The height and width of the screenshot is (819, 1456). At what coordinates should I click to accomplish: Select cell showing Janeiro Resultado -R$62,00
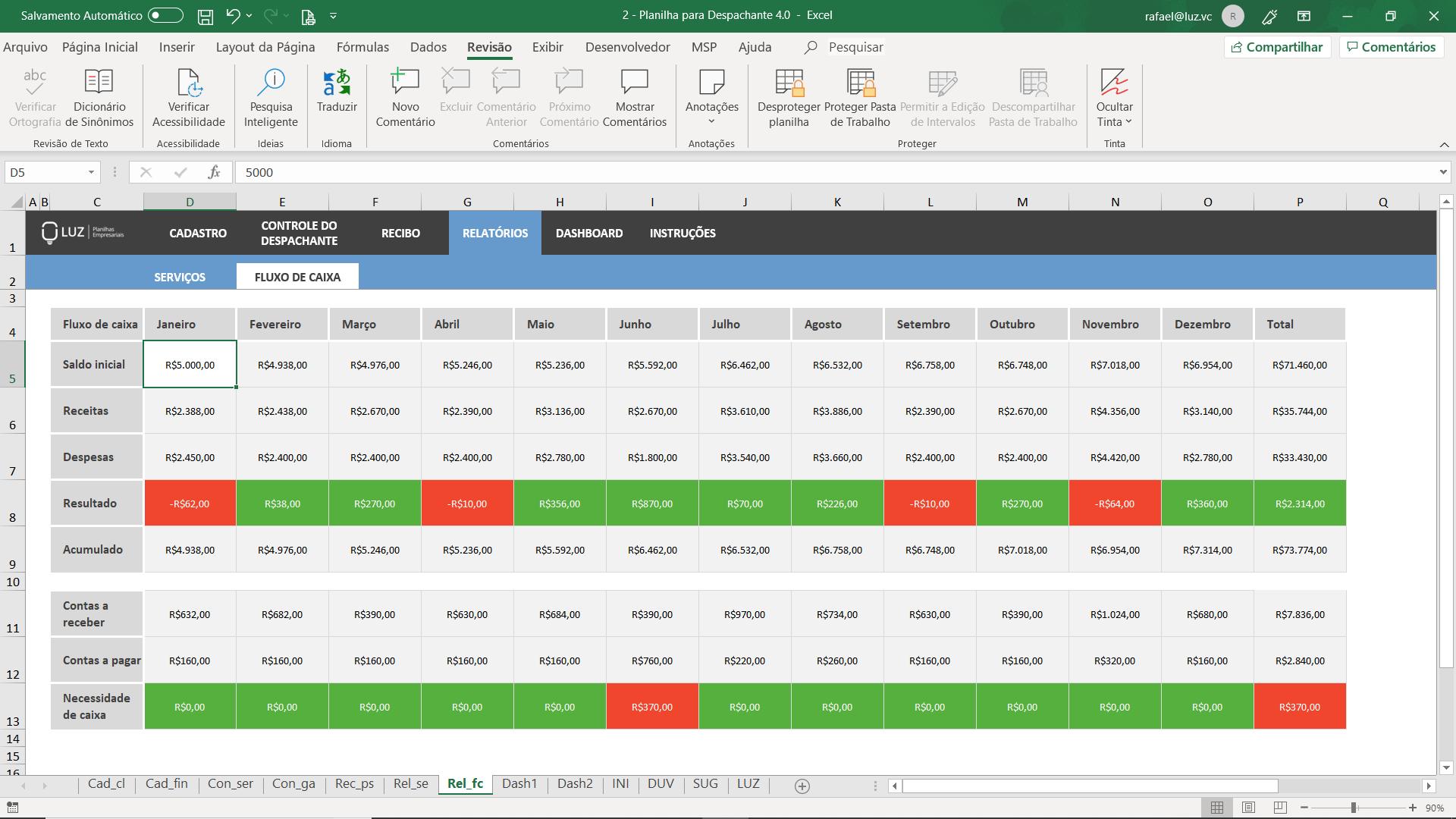(190, 504)
